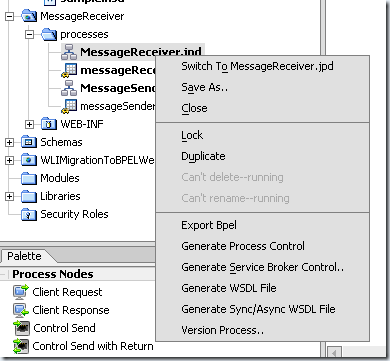The height and width of the screenshot is (361, 390).
Task: Click the processes folder icon
Action: pos(49,34)
